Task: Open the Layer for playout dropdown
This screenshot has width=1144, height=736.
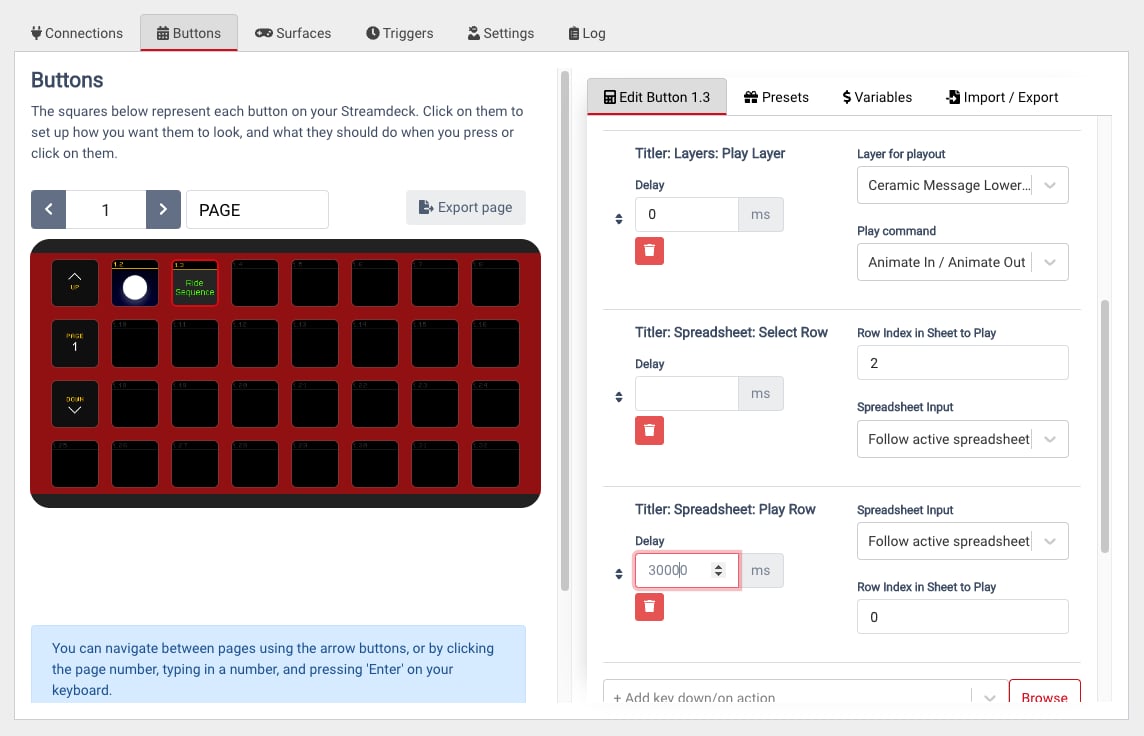Action: (x=962, y=185)
